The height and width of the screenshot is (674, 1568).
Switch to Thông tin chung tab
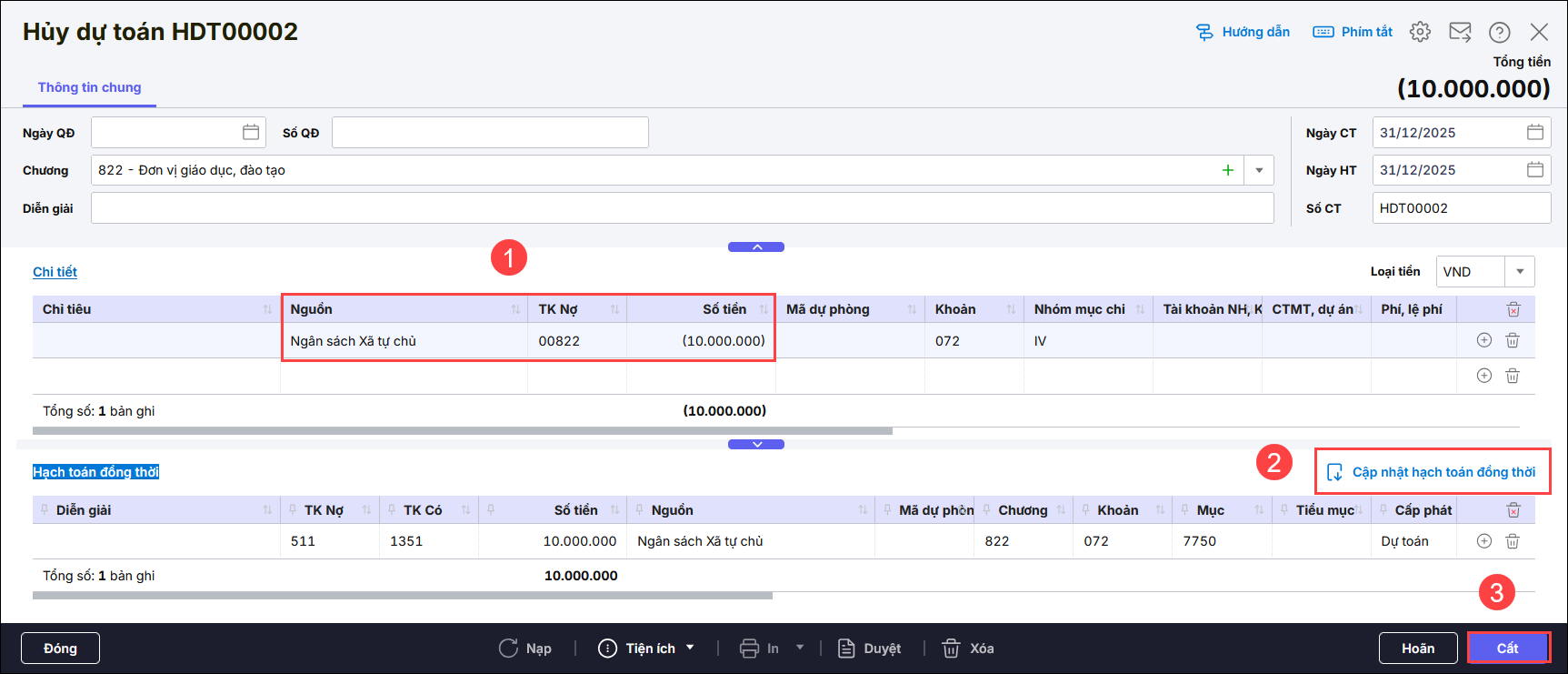pos(89,87)
